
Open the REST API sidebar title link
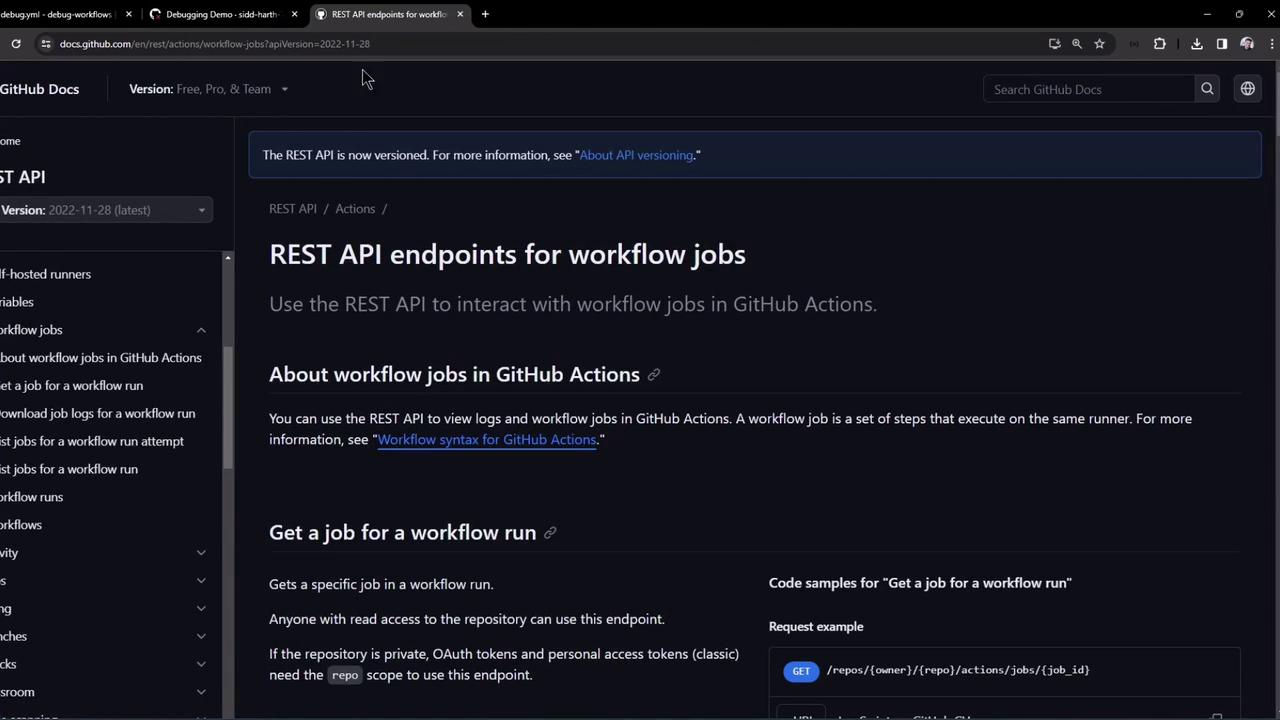click(x=22, y=177)
